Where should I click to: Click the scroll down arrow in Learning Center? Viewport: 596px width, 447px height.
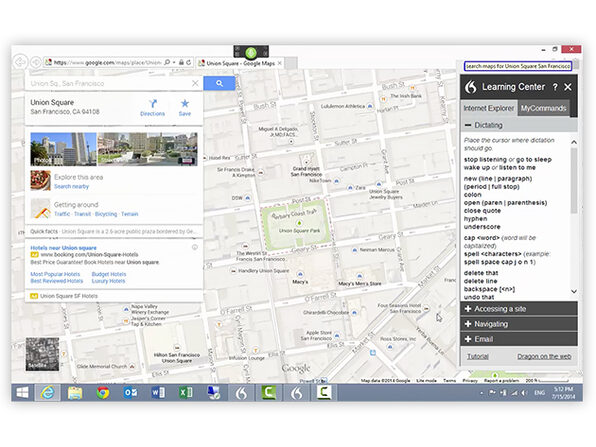tap(574, 292)
